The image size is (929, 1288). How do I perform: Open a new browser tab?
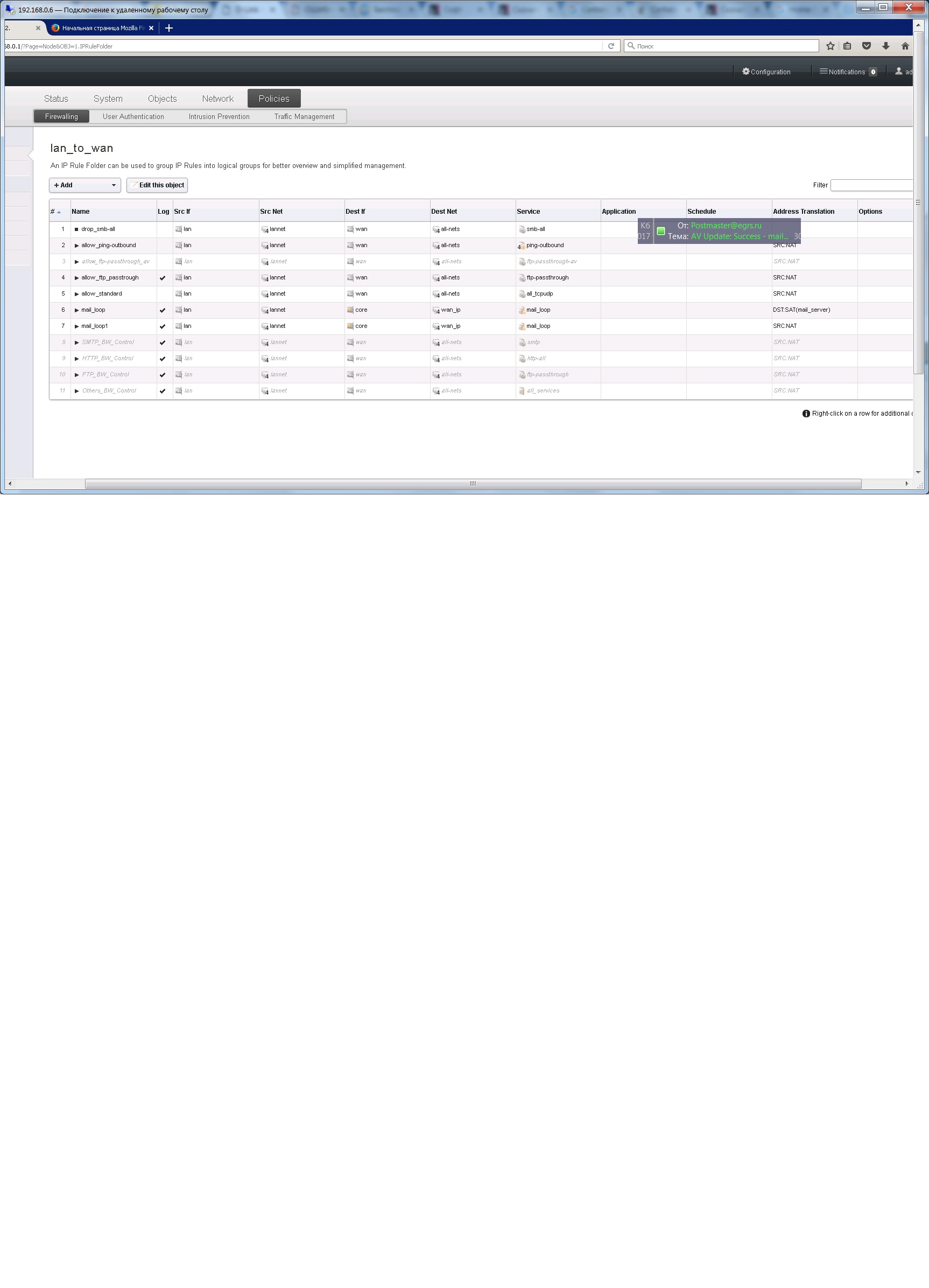tap(168, 28)
